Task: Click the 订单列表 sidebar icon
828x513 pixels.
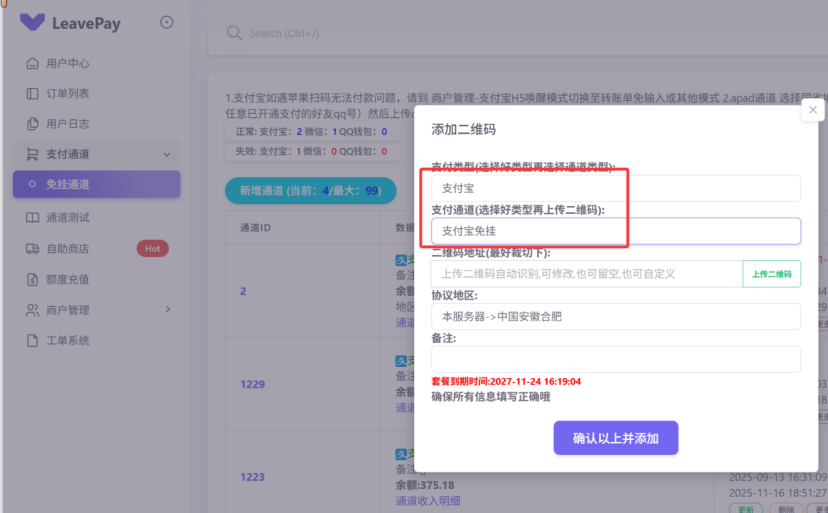Action: pos(33,94)
